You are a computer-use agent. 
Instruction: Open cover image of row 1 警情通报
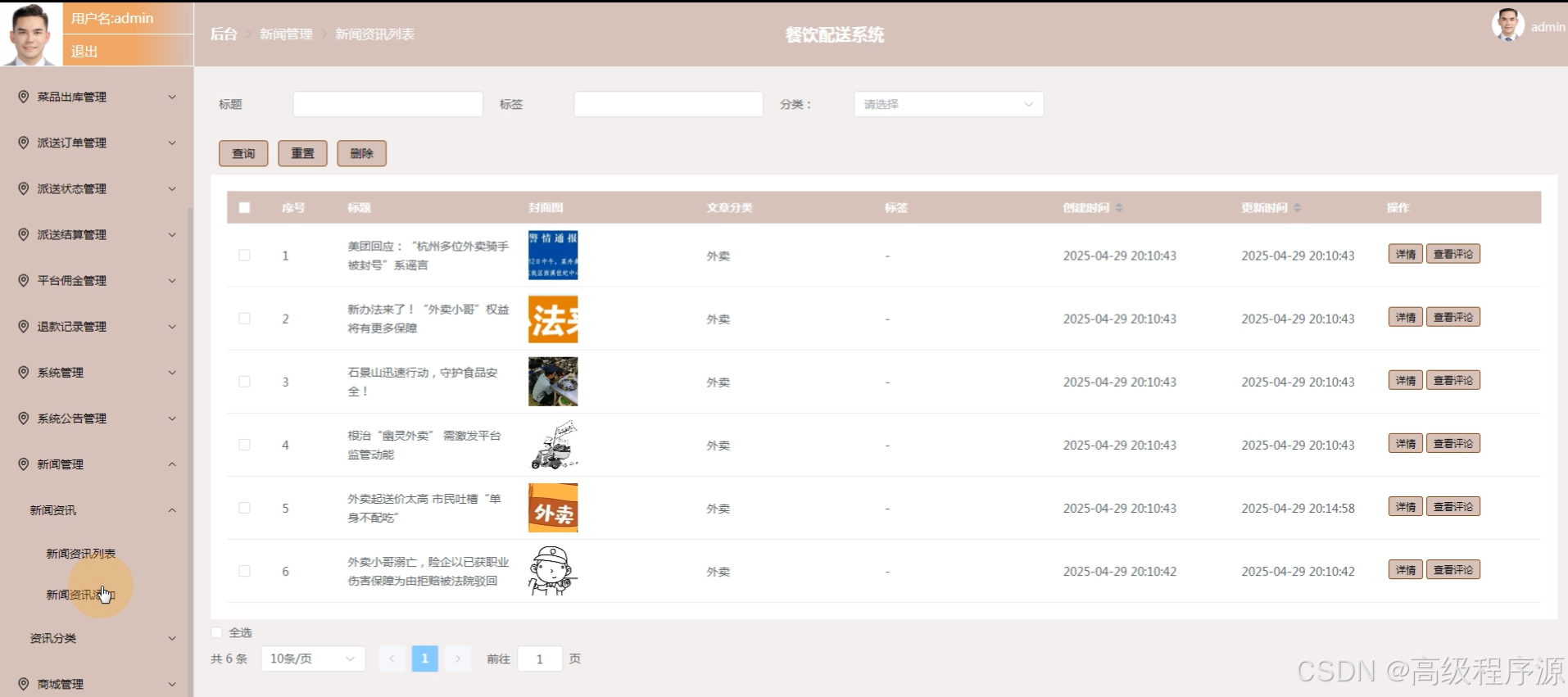pyautogui.click(x=553, y=255)
